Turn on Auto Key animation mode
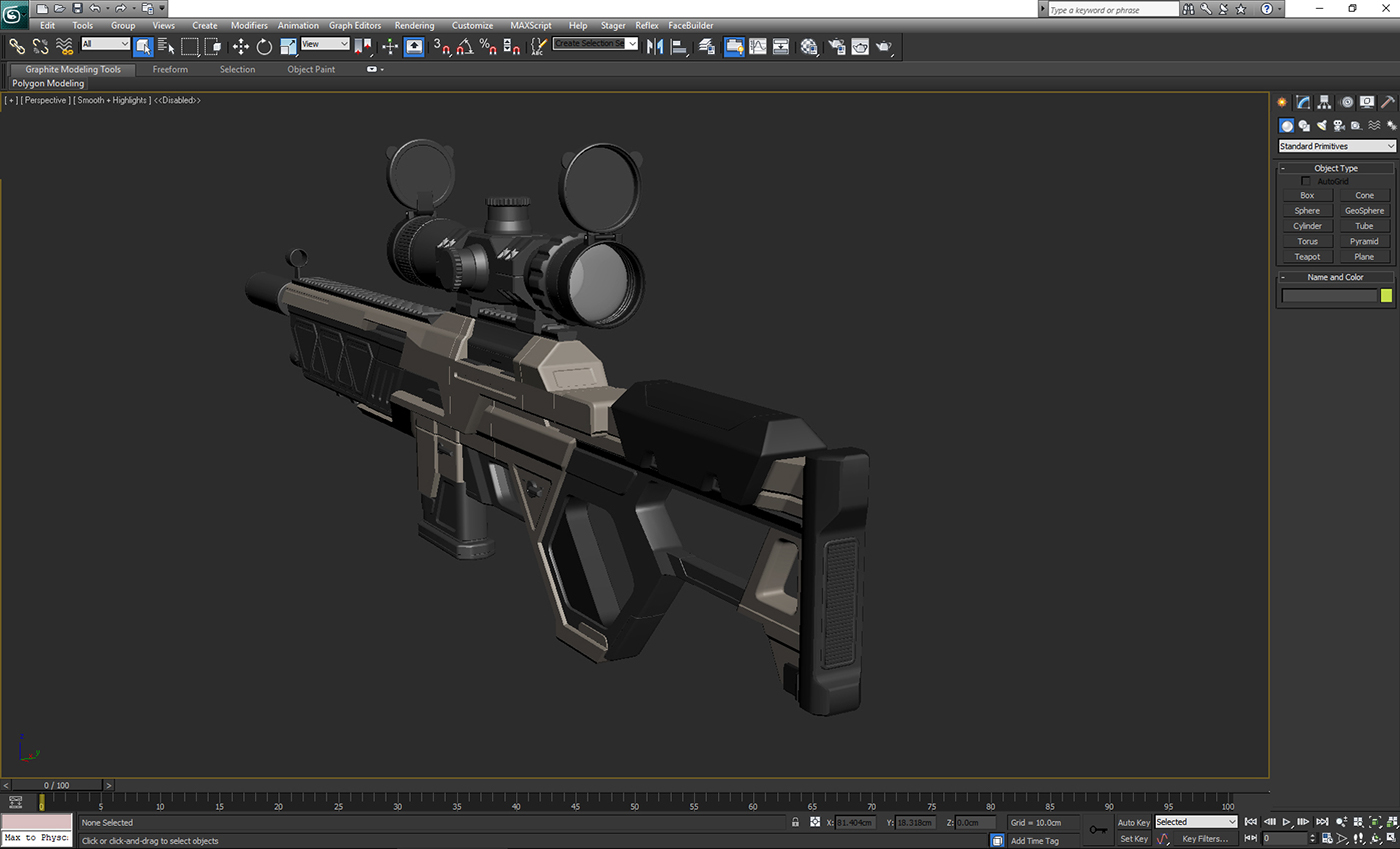This screenshot has height=849, width=1400. pyautogui.click(x=1133, y=822)
